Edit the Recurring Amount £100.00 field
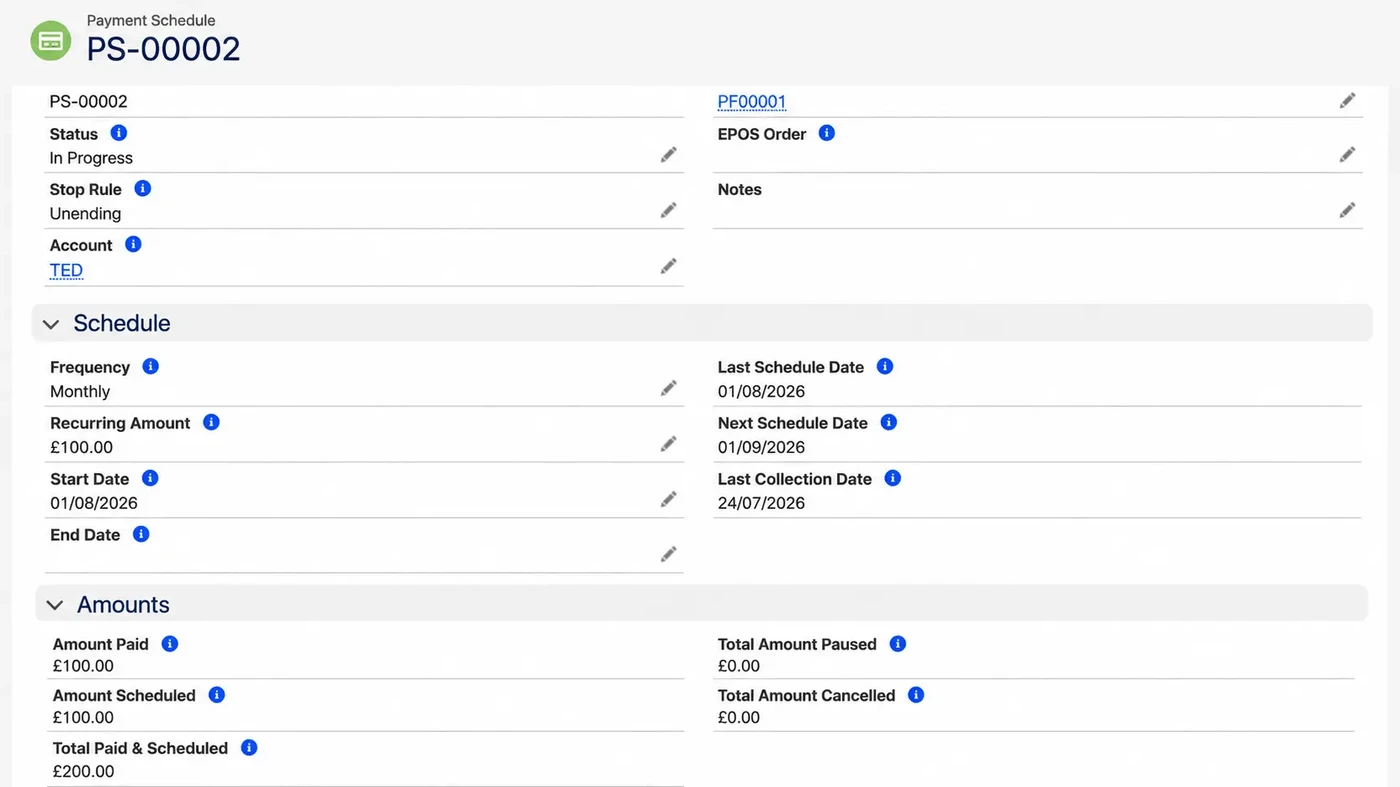Image resolution: width=1400 pixels, height=787 pixels. [668, 444]
